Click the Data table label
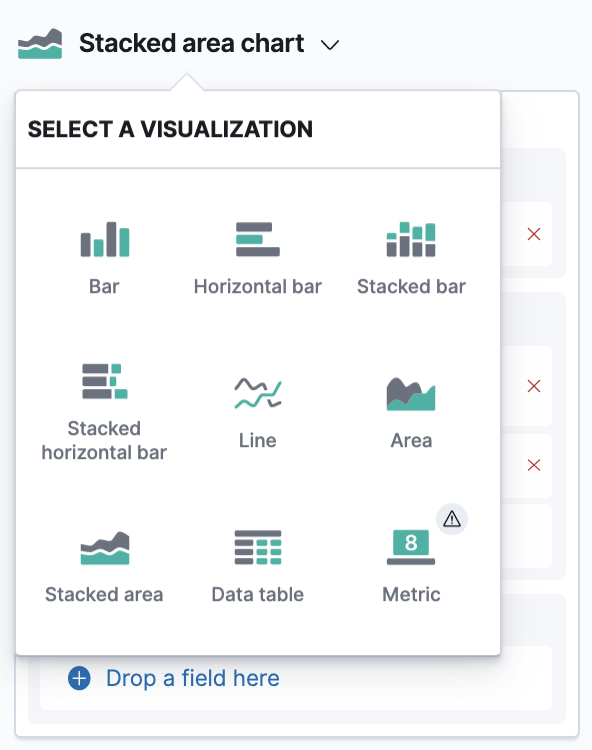 tap(258, 595)
